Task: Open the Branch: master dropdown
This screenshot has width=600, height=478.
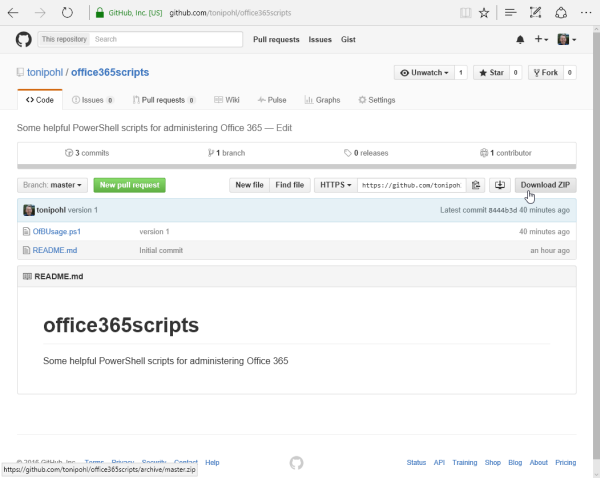Action: [53, 185]
